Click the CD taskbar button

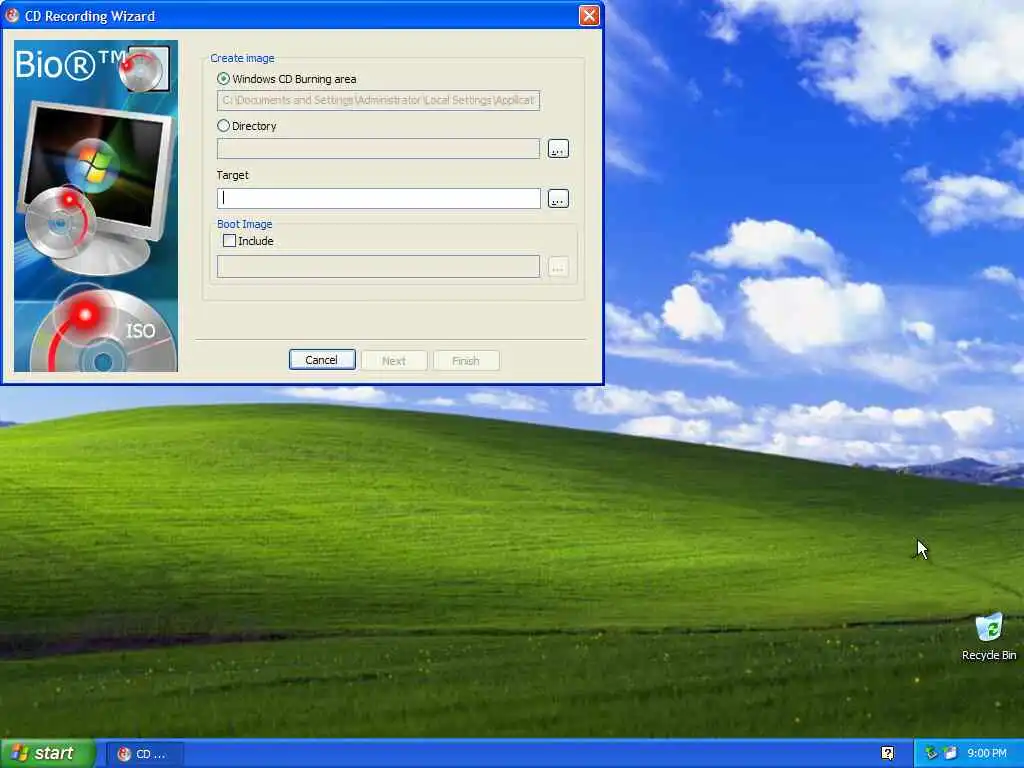[x=144, y=754]
